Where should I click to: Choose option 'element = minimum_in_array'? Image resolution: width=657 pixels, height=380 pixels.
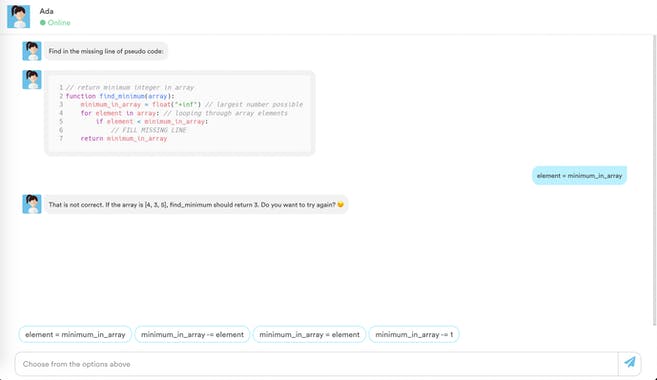[x=75, y=334]
